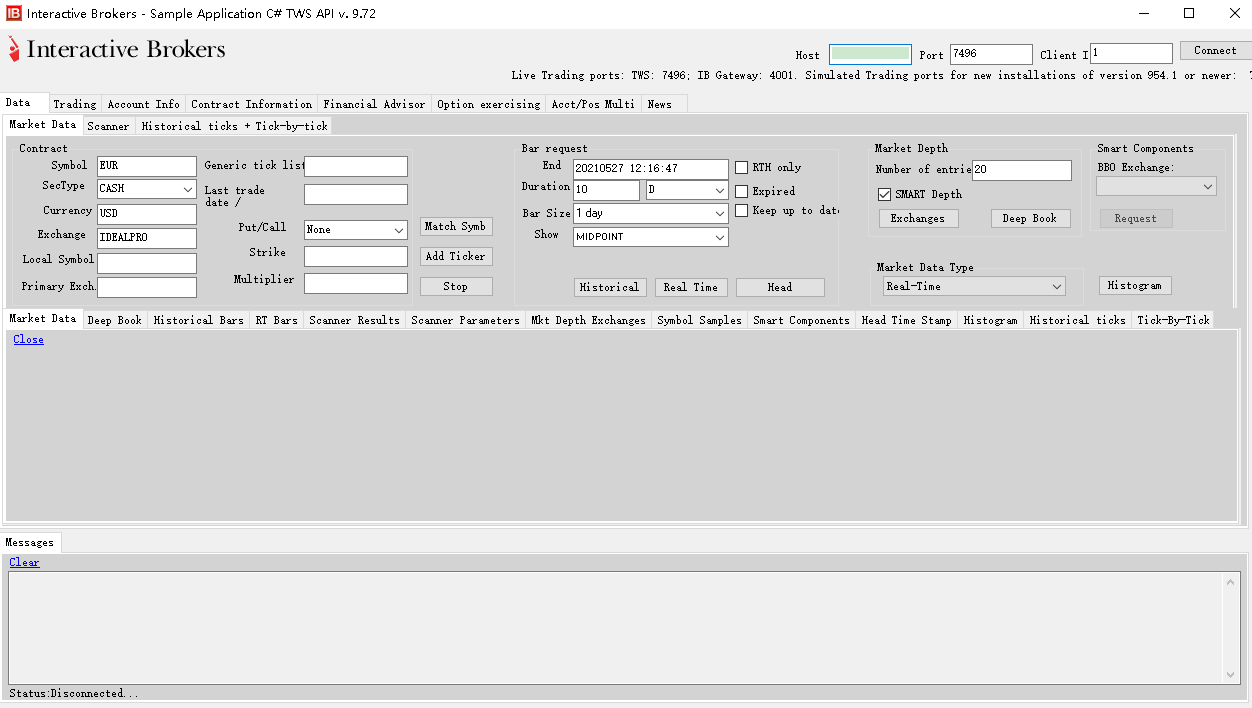Click the Generic tick list field

click(x=356, y=166)
